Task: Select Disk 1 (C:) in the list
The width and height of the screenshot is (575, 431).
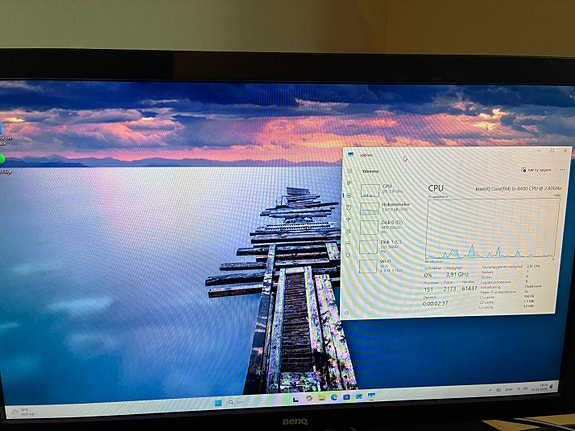Action: pyautogui.click(x=381, y=246)
